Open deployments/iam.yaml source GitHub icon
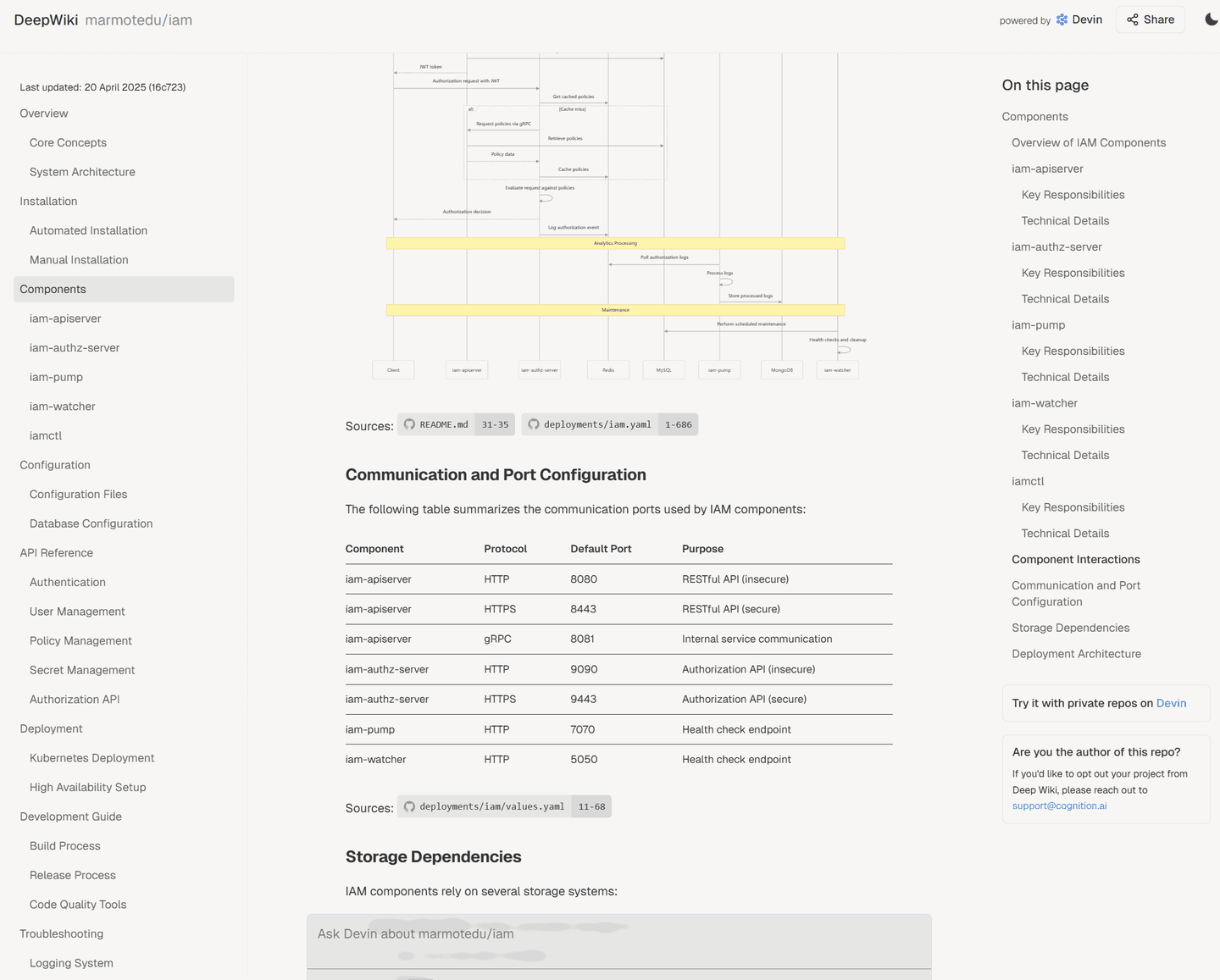The image size is (1220, 980). tap(534, 424)
